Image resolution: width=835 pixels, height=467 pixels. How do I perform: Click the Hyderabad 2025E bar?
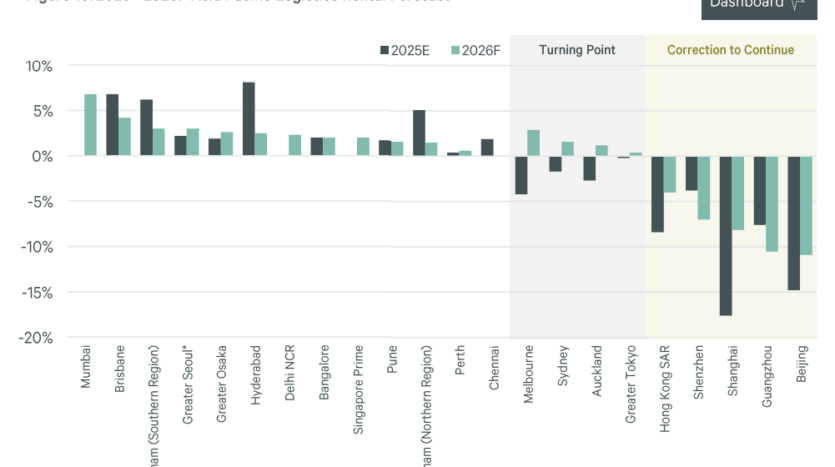248,119
